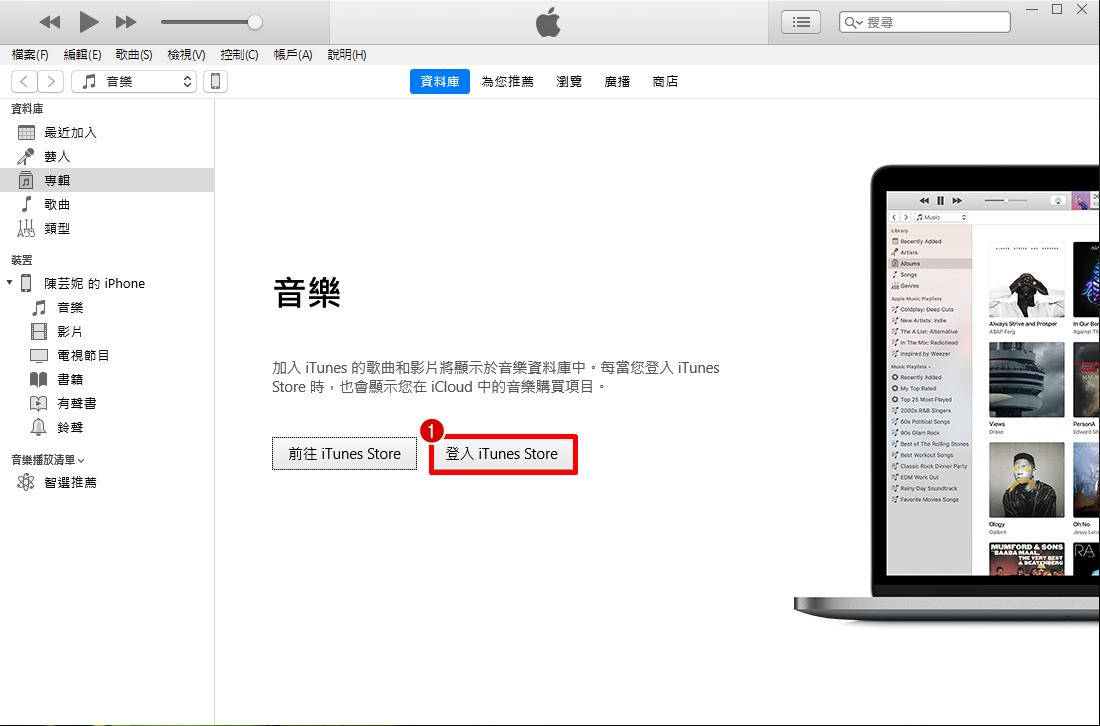The height and width of the screenshot is (726, 1100).
Task: Select 陳芸妮 的 iPhone device
Action: 95,283
